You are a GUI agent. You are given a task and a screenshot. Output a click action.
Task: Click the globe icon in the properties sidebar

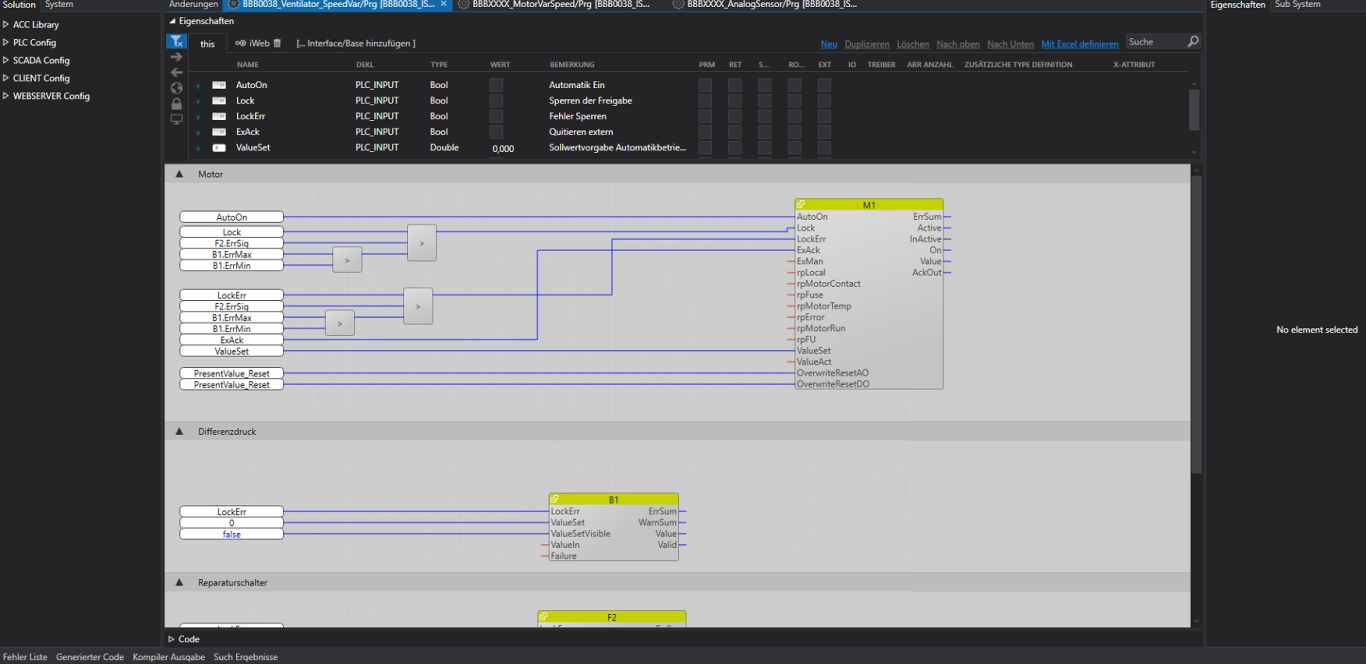[x=176, y=88]
